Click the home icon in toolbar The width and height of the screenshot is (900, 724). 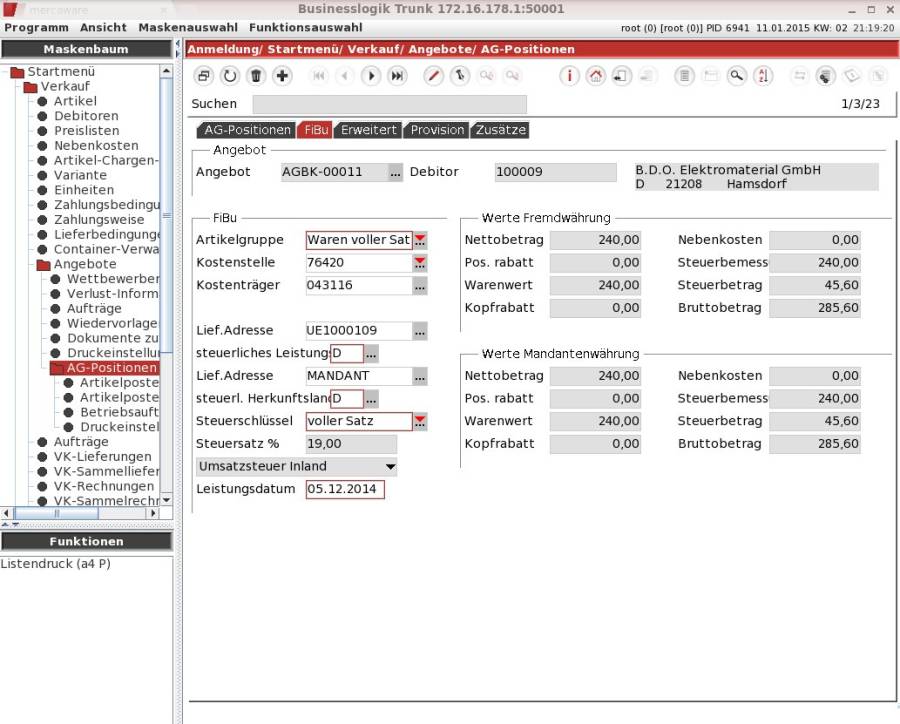point(596,76)
